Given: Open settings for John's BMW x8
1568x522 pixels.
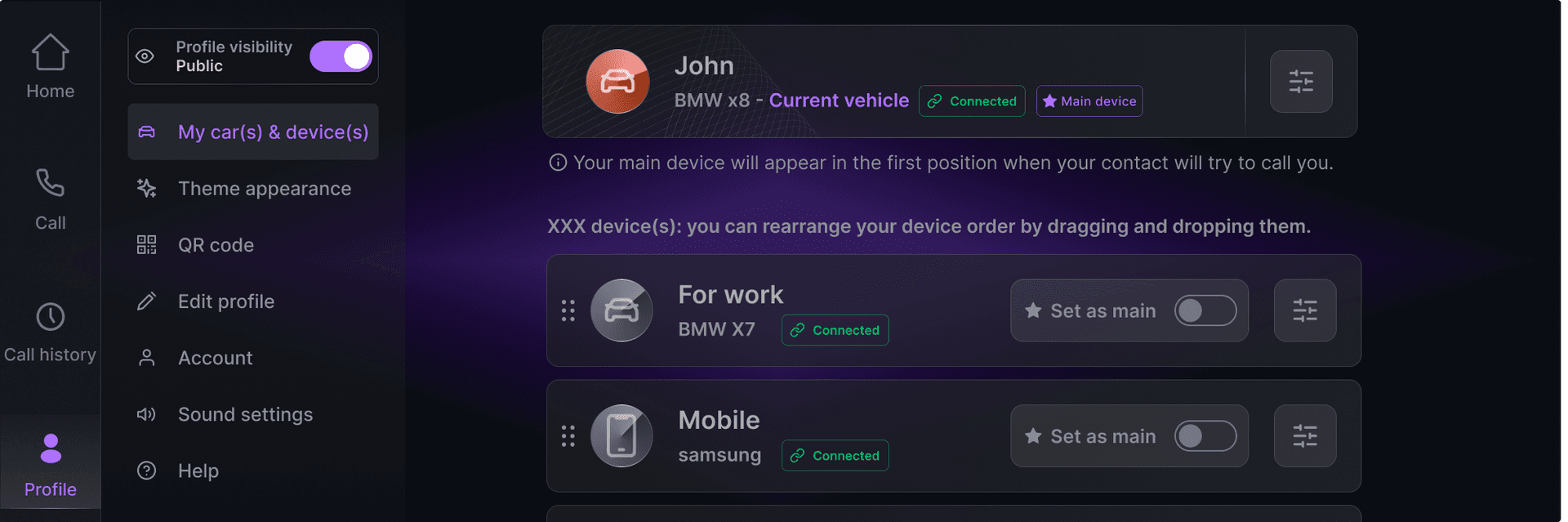Looking at the screenshot, I should (x=1301, y=82).
